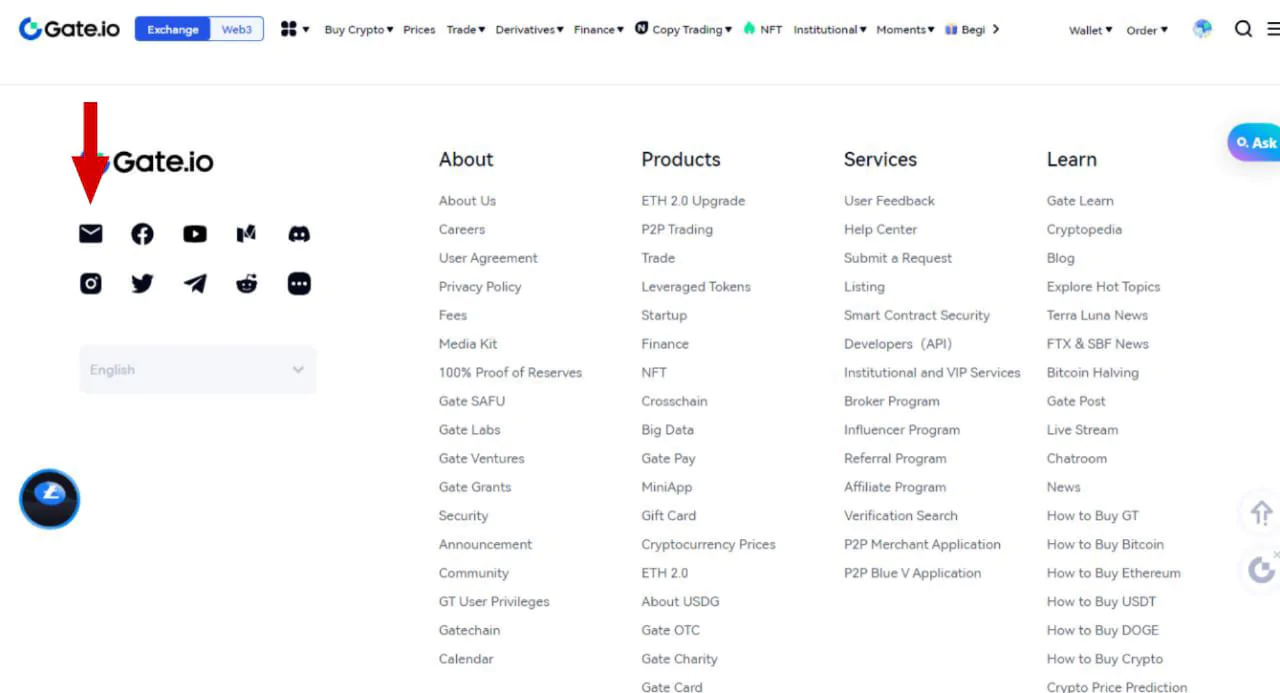Image resolution: width=1280 pixels, height=693 pixels.
Task: Click the Ask assistant button
Action: [x=1255, y=143]
